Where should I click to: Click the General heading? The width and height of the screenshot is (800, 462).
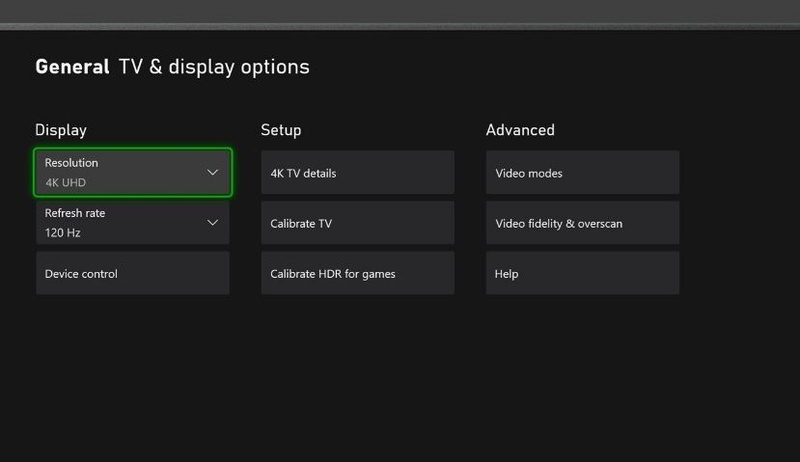click(72, 67)
